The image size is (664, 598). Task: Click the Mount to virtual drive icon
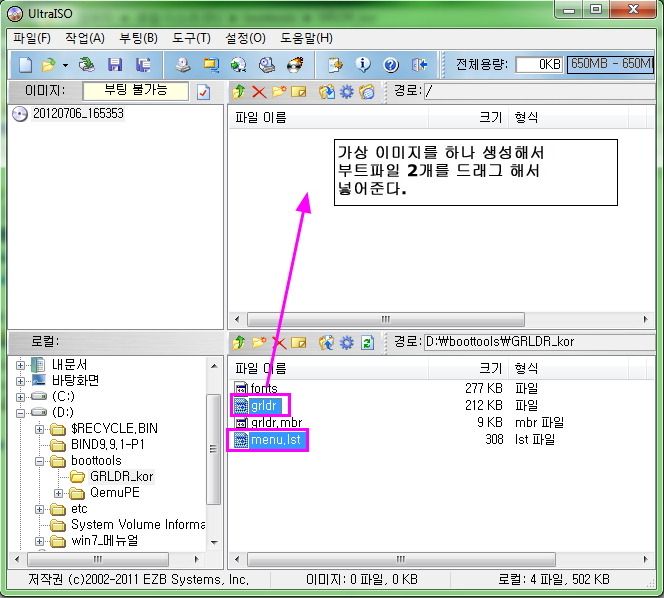coord(267,65)
